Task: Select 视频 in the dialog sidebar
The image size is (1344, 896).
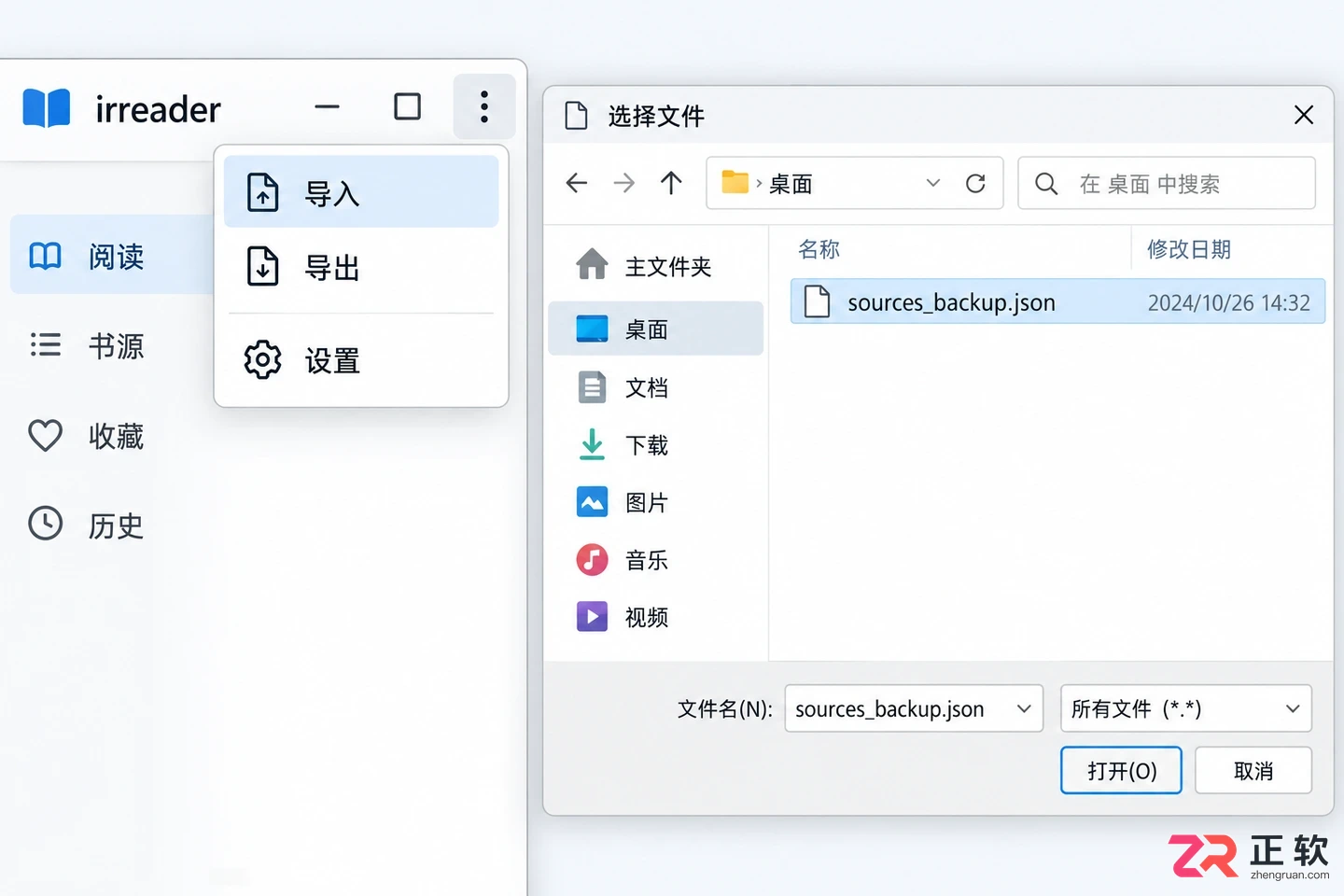Action: click(656, 617)
